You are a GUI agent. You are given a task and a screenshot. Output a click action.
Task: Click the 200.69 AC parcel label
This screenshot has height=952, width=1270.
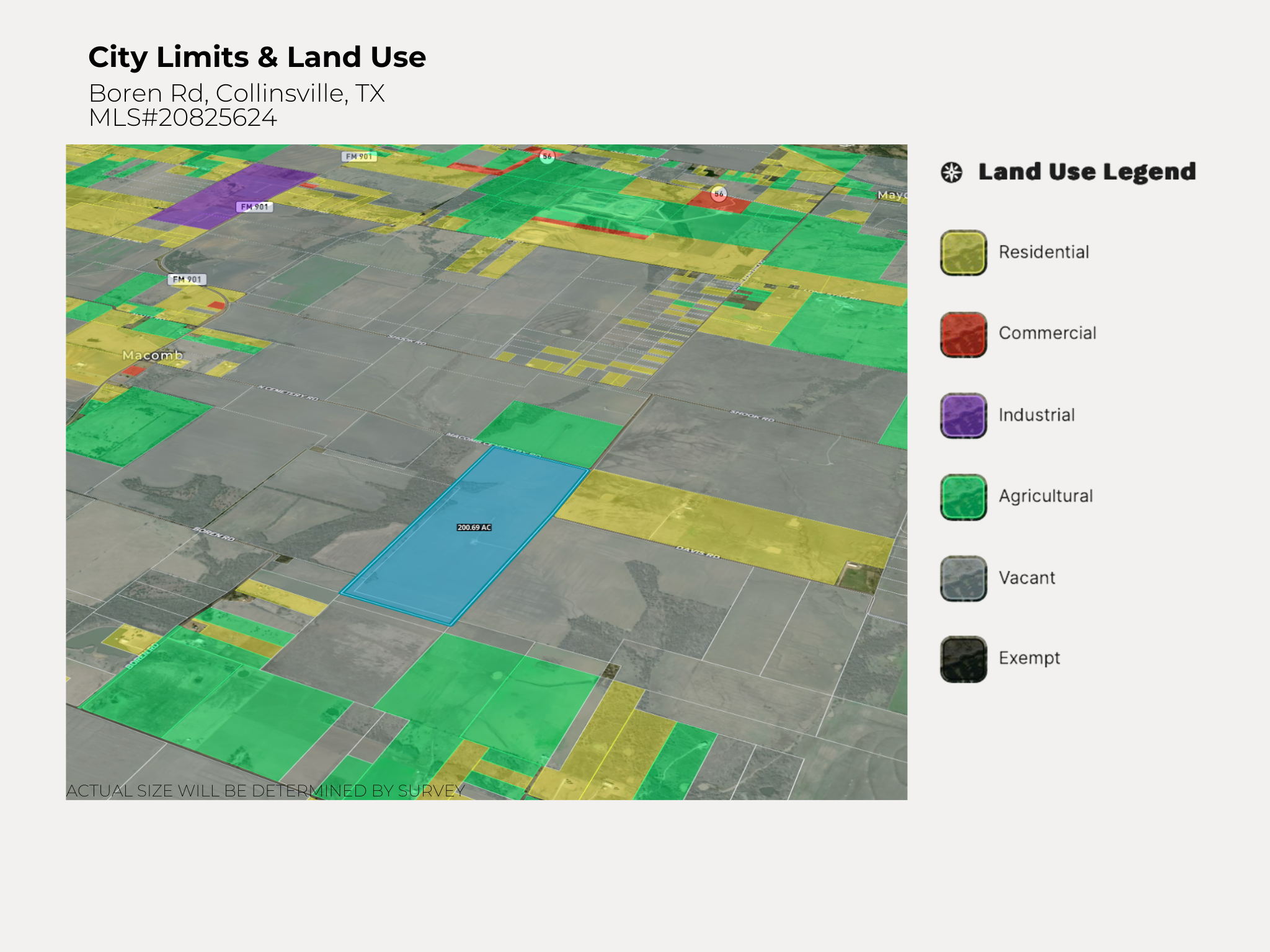474,527
